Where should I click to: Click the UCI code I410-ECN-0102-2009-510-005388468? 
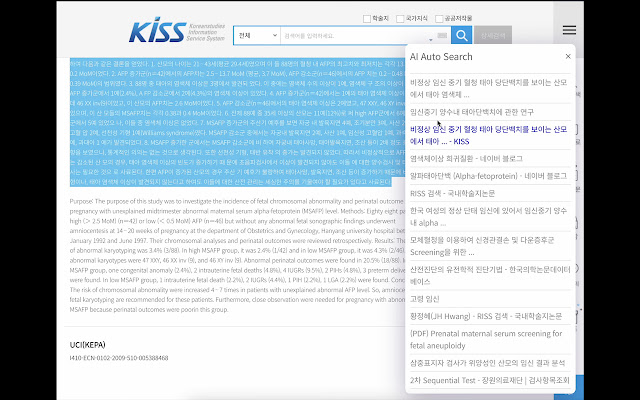coord(119,358)
